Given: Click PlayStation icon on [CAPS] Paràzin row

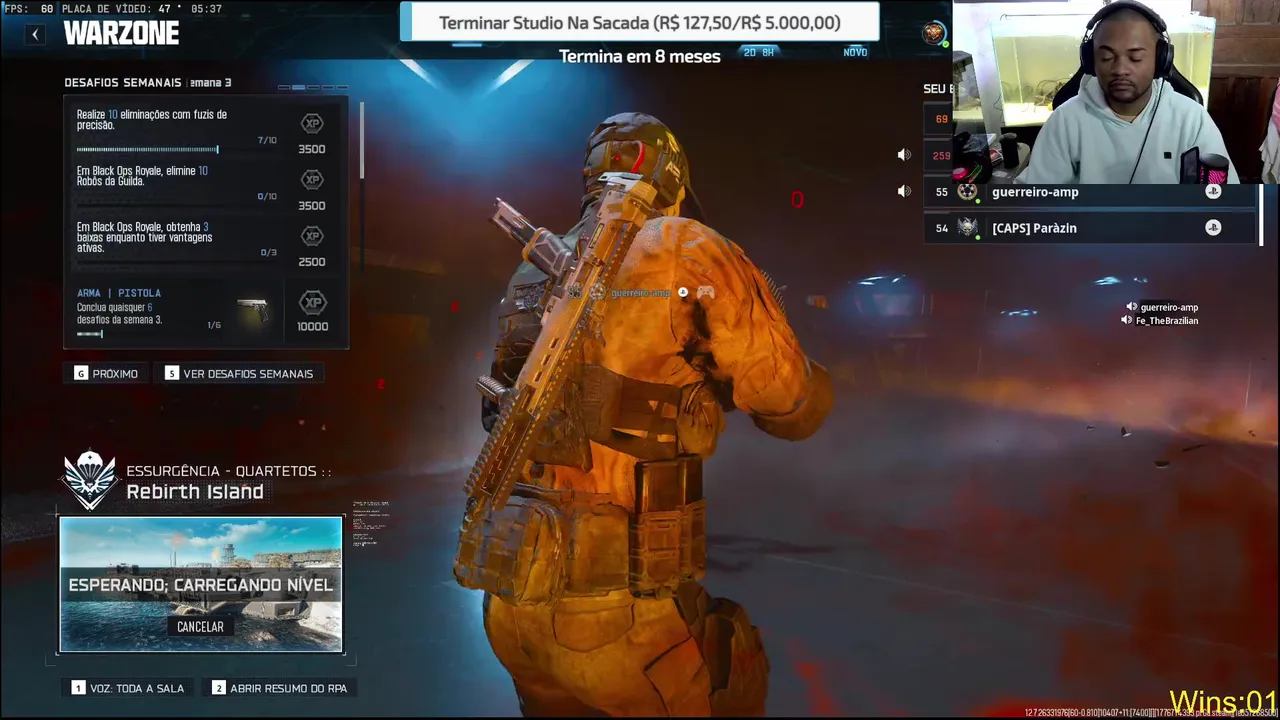Looking at the screenshot, I should click(x=1213, y=228).
